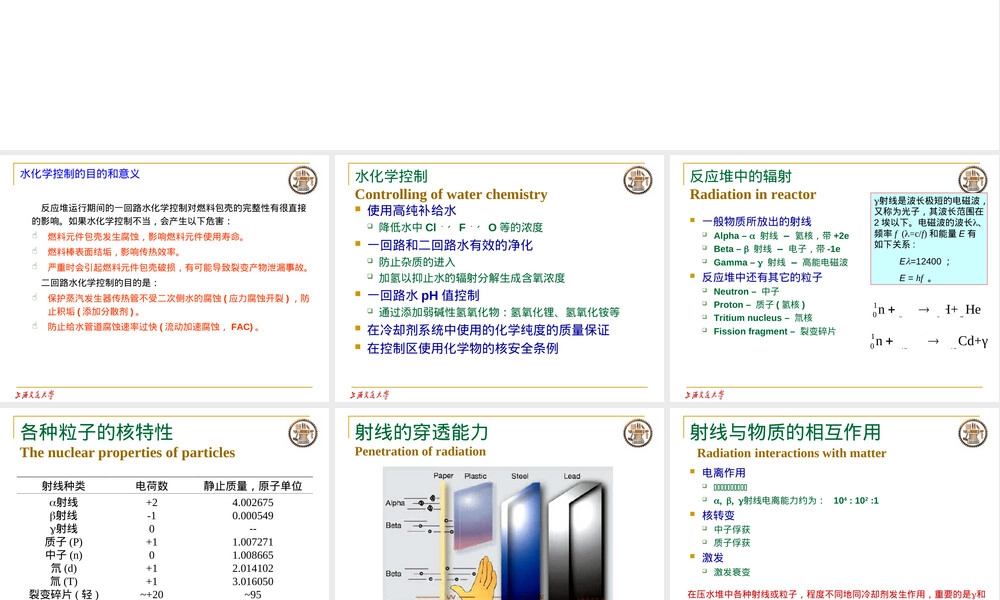Click the emblem on the Radiation interactions slide
This screenshot has width=1000, height=600.
[x=973, y=434]
